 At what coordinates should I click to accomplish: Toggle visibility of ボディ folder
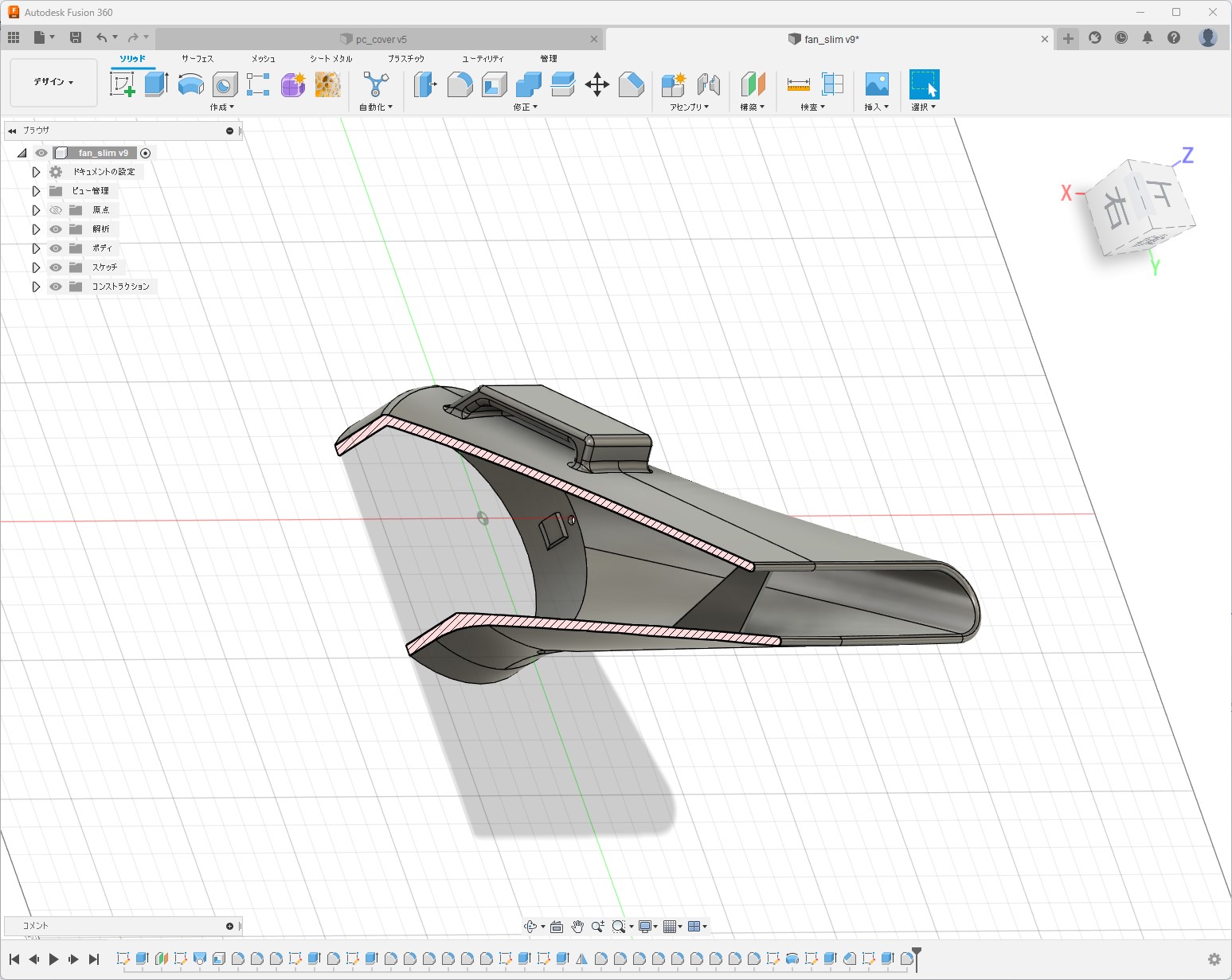pos(56,248)
